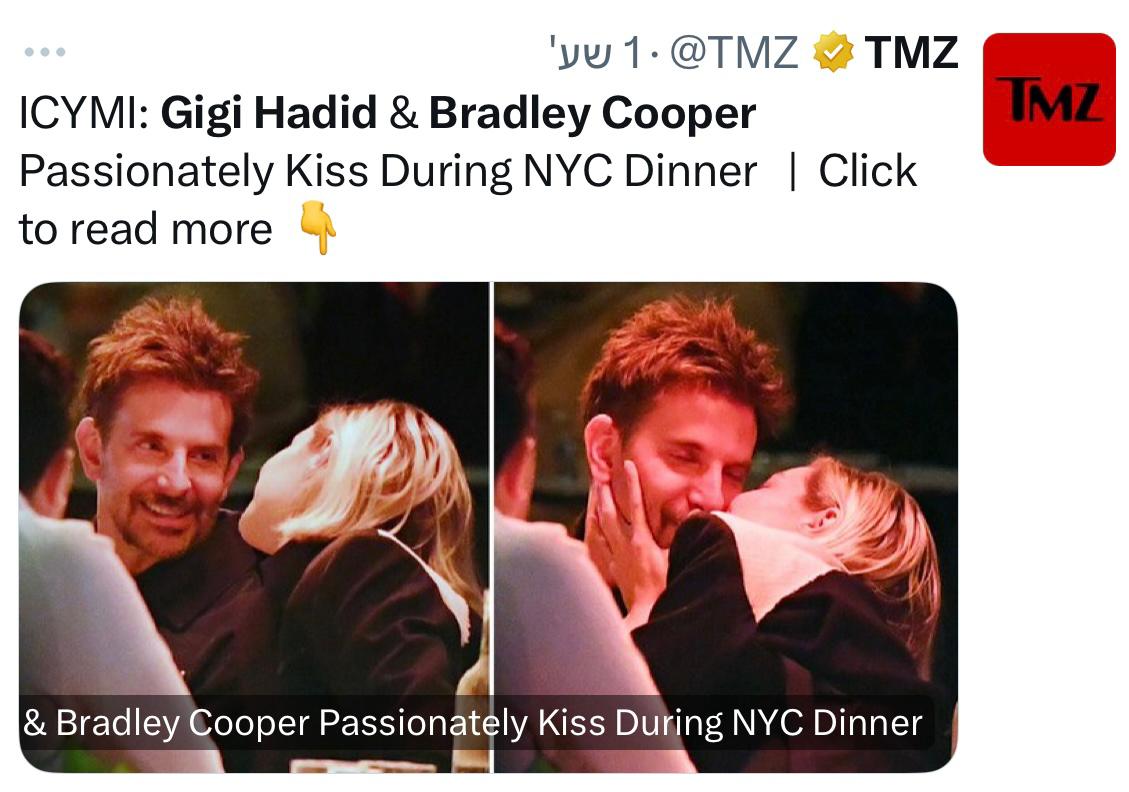Open the TMZ display name profile

(911, 53)
